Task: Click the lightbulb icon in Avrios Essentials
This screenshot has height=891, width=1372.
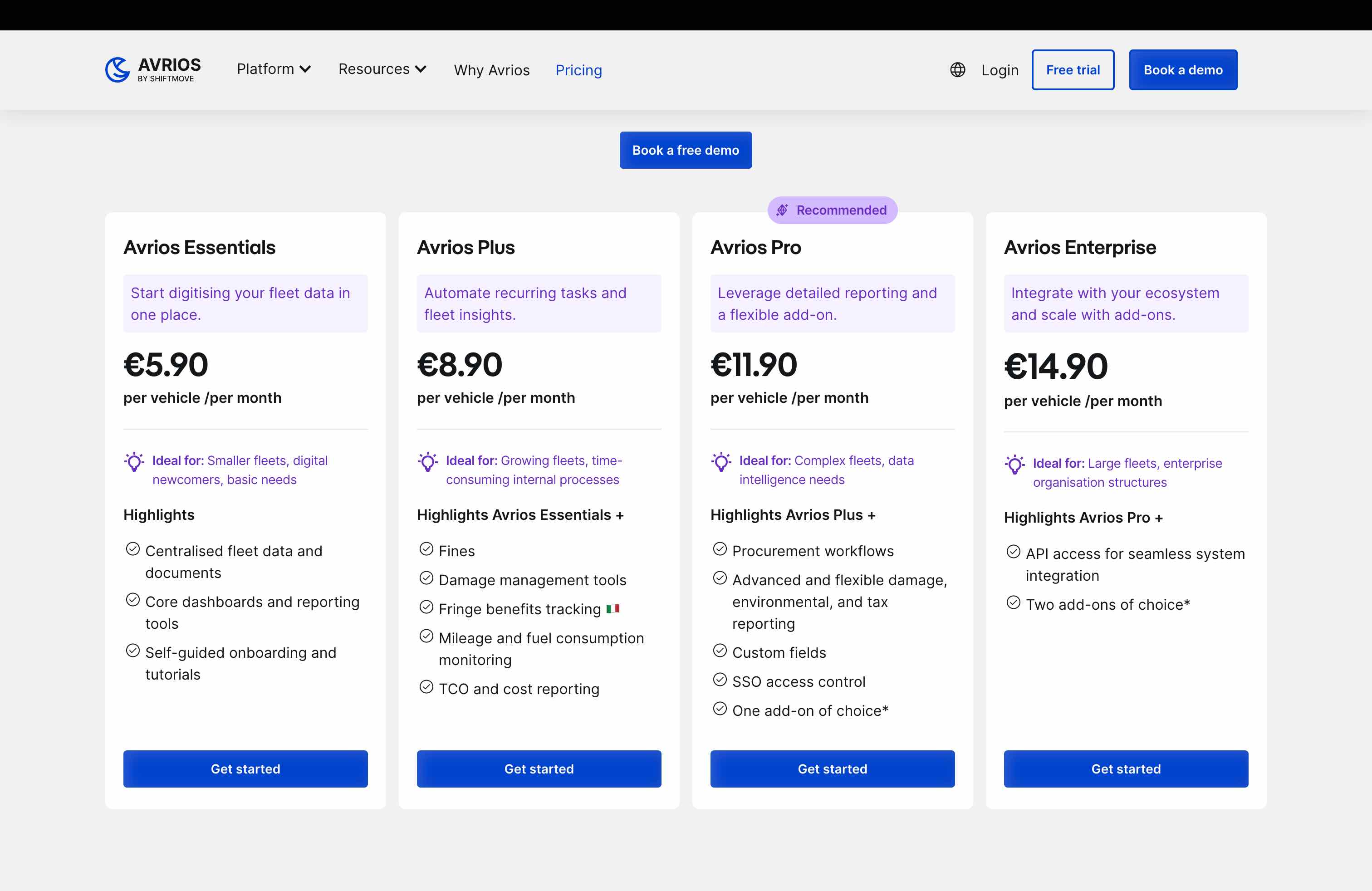Action: tap(134, 462)
